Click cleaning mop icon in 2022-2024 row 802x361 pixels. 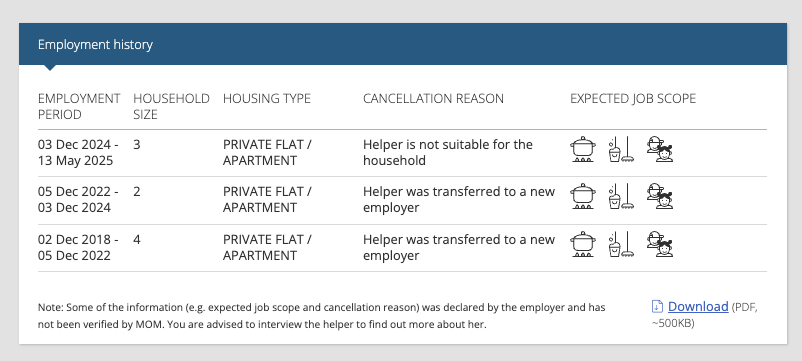coord(621,196)
